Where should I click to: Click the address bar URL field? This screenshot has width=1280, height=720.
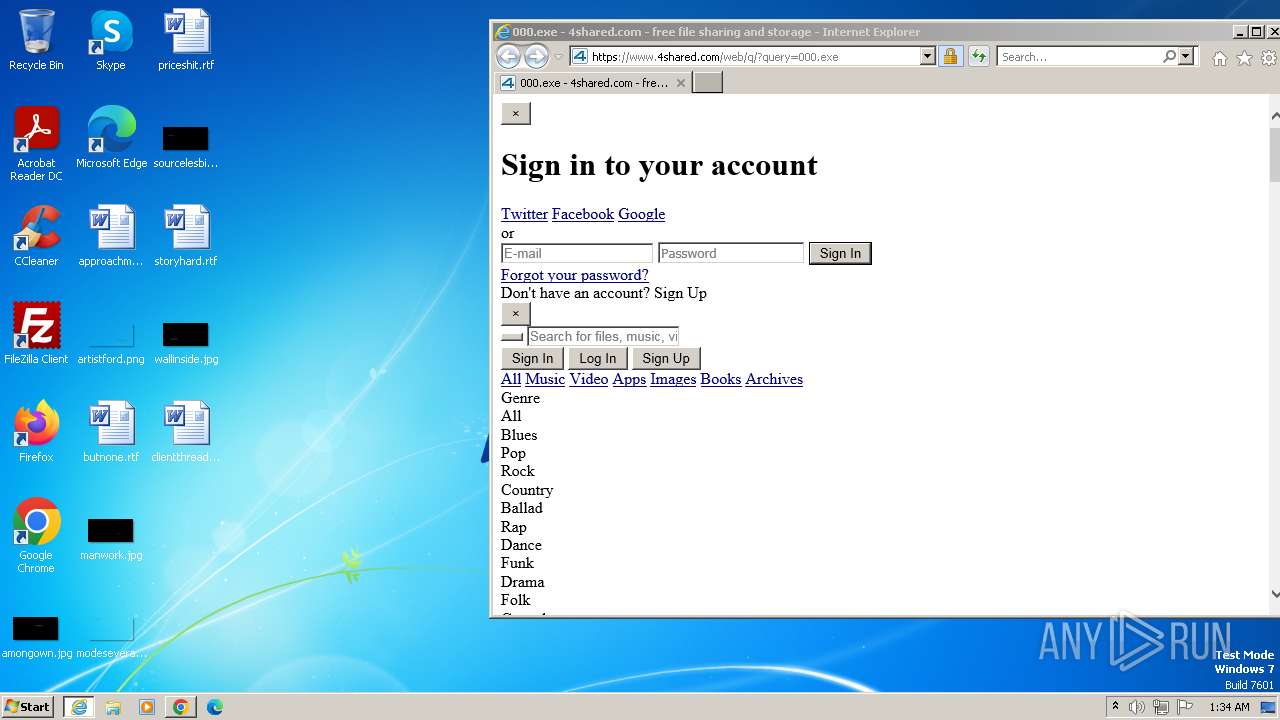tap(754, 57)
